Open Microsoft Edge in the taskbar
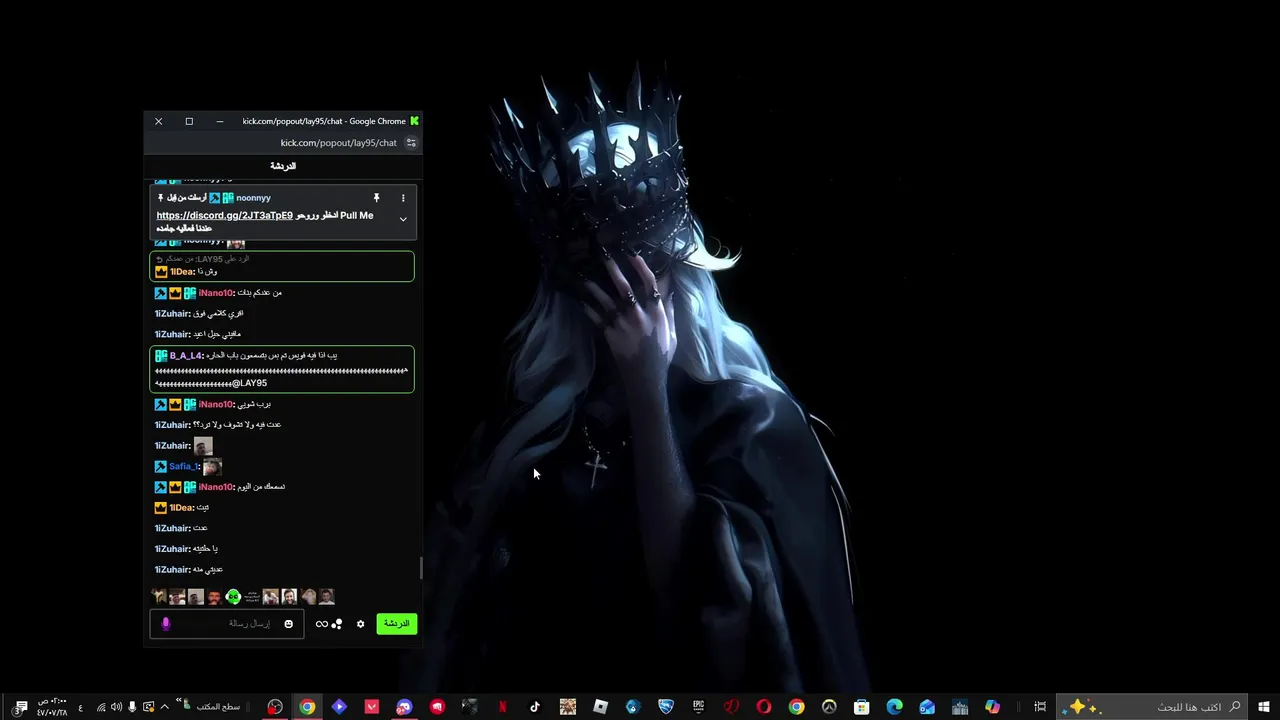The width and height of the screenshot is (1280, 720). click(x=894, y=707)
